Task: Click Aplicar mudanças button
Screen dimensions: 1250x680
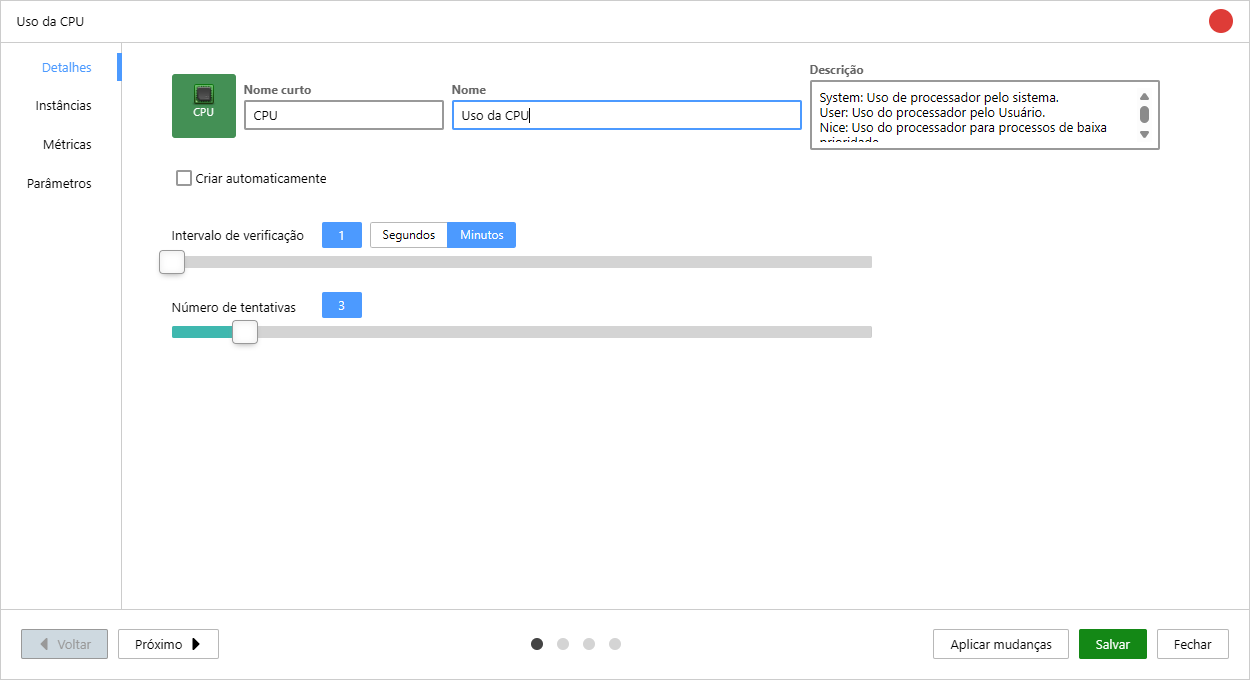Action: click(x=1000, y=644)
